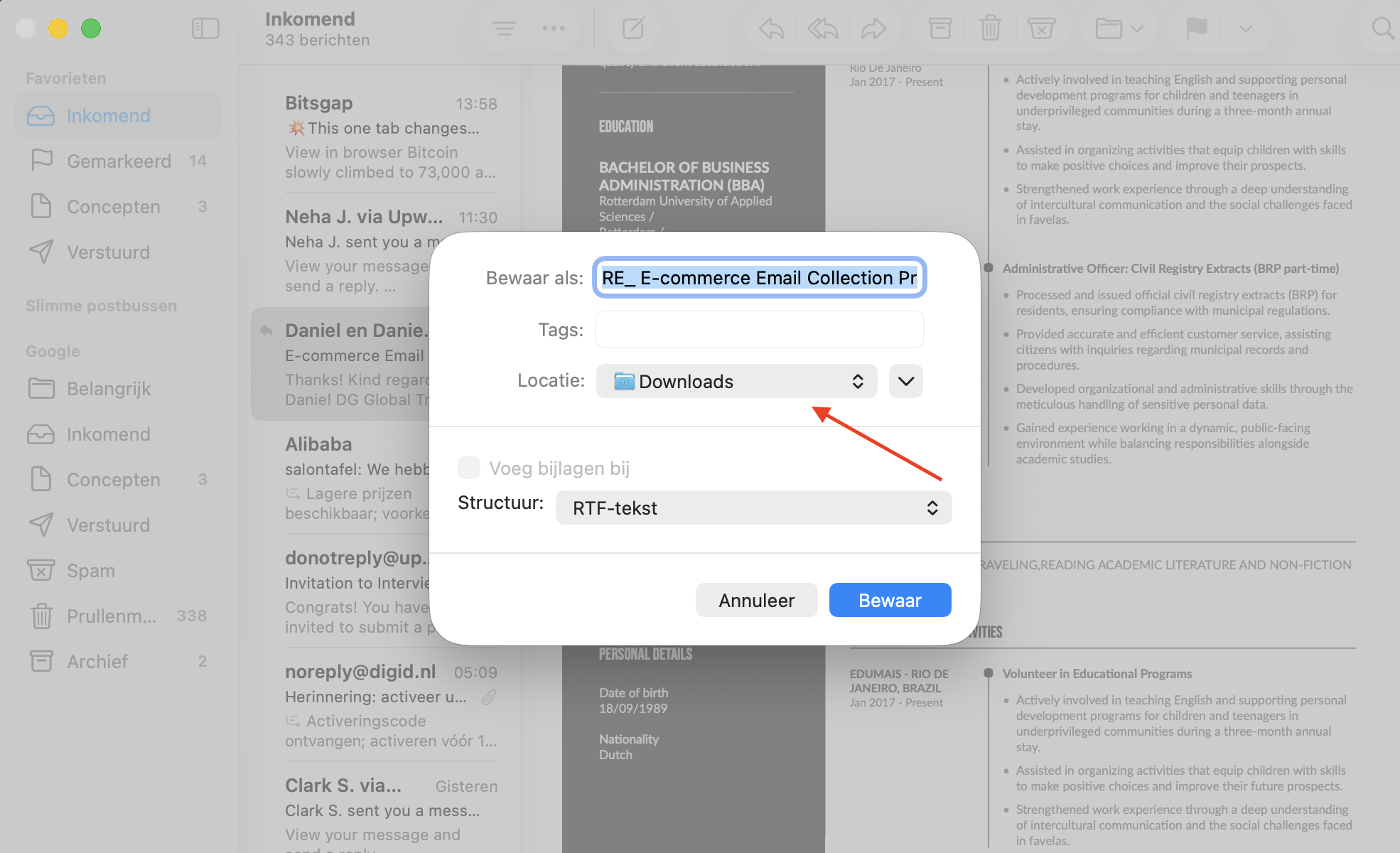Forward the selected message using the forward icon
Screen dimensions: 1400x853
tap(874, 28)
